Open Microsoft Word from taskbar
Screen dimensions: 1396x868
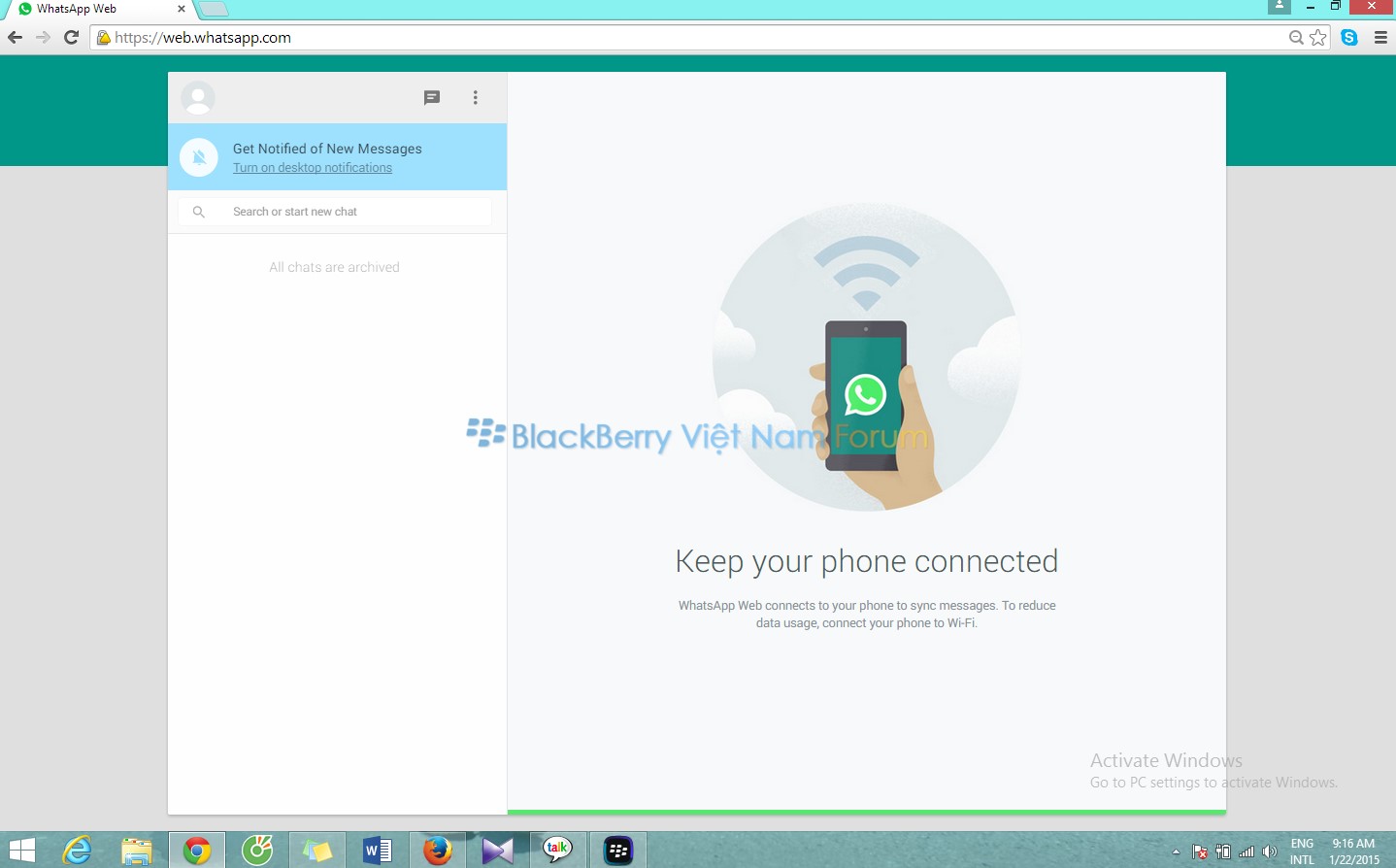pos(378,851)
